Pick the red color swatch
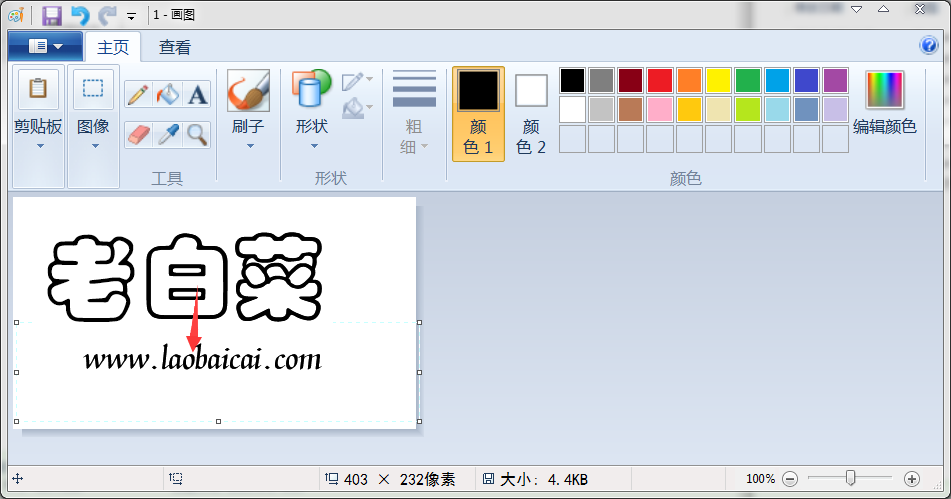951x499 pixels. click(660, 80)
